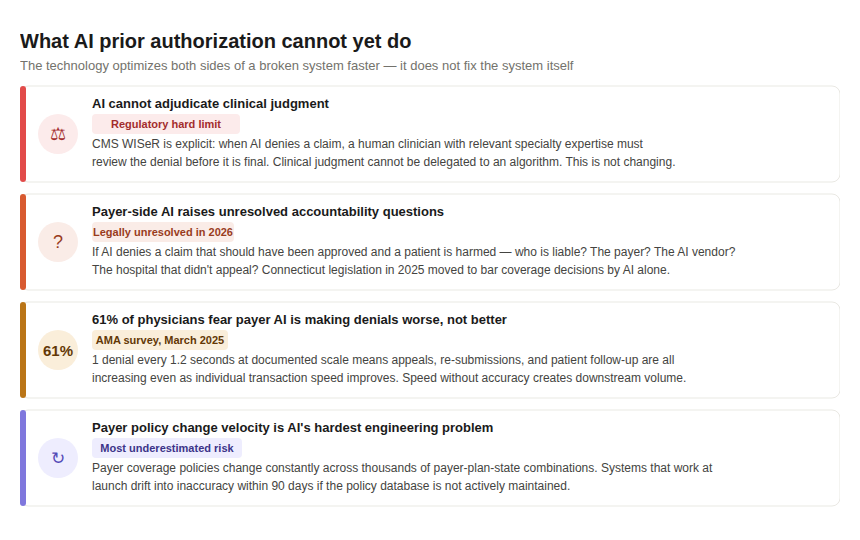
Task: Click the CMS WISeR description paragraph
Action: pyautogui.click(x=383, y=153)
